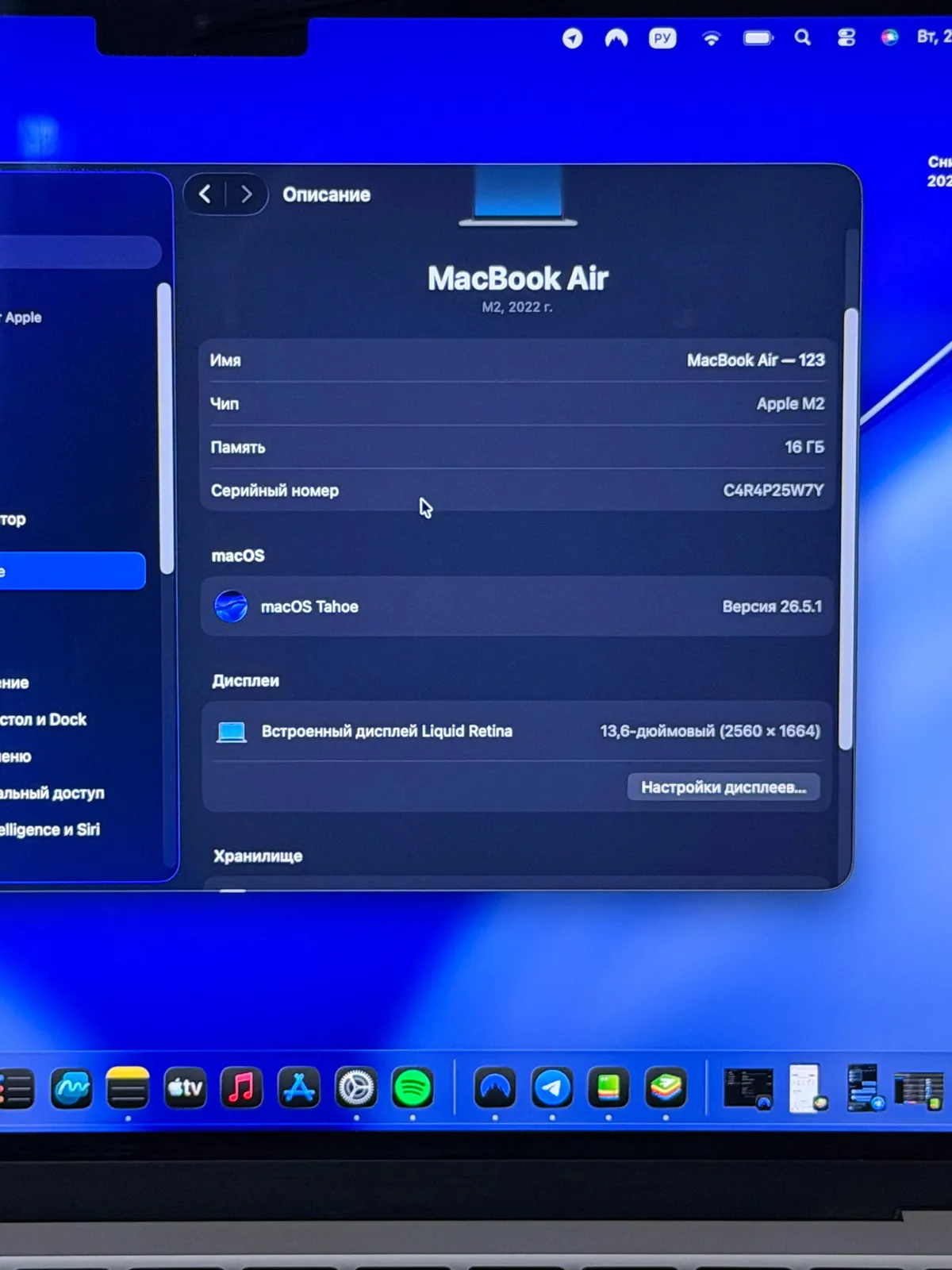Go forward with the right chevron
This screenshot has width=952, height=1270.
coord(246,194)
